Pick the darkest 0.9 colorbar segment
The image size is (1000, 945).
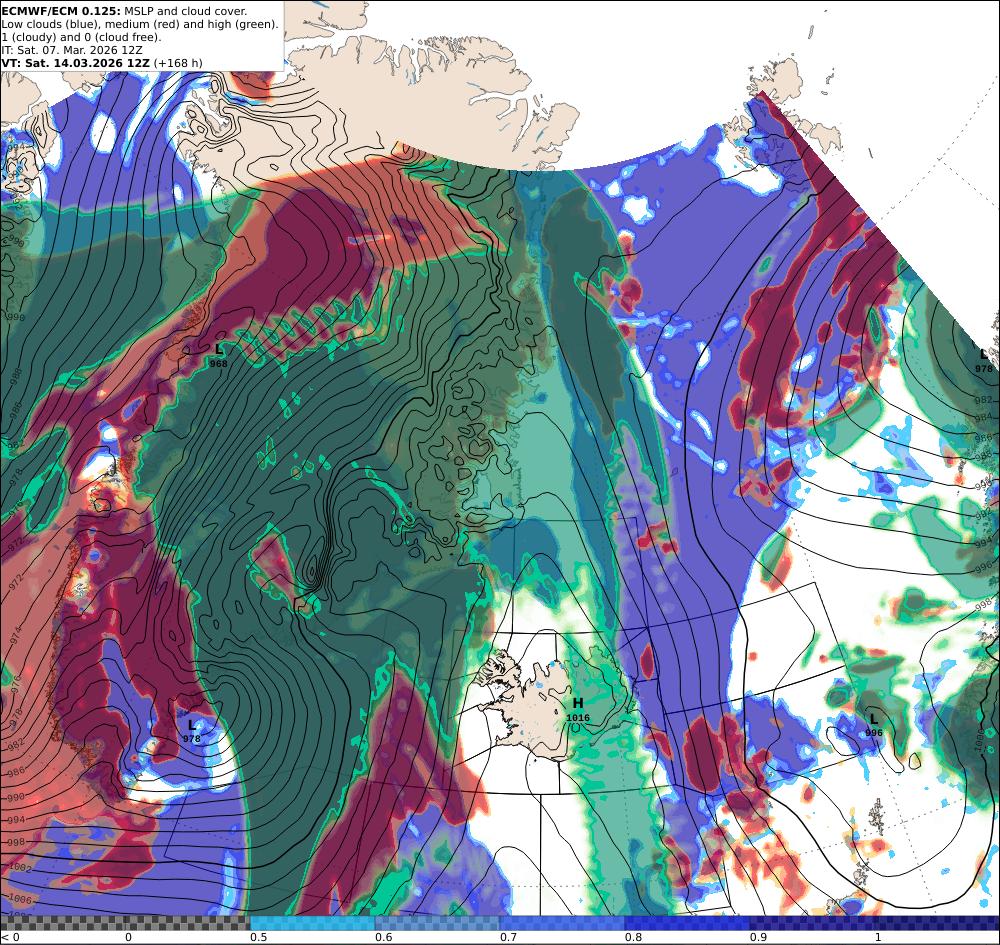tap(875, 923)
